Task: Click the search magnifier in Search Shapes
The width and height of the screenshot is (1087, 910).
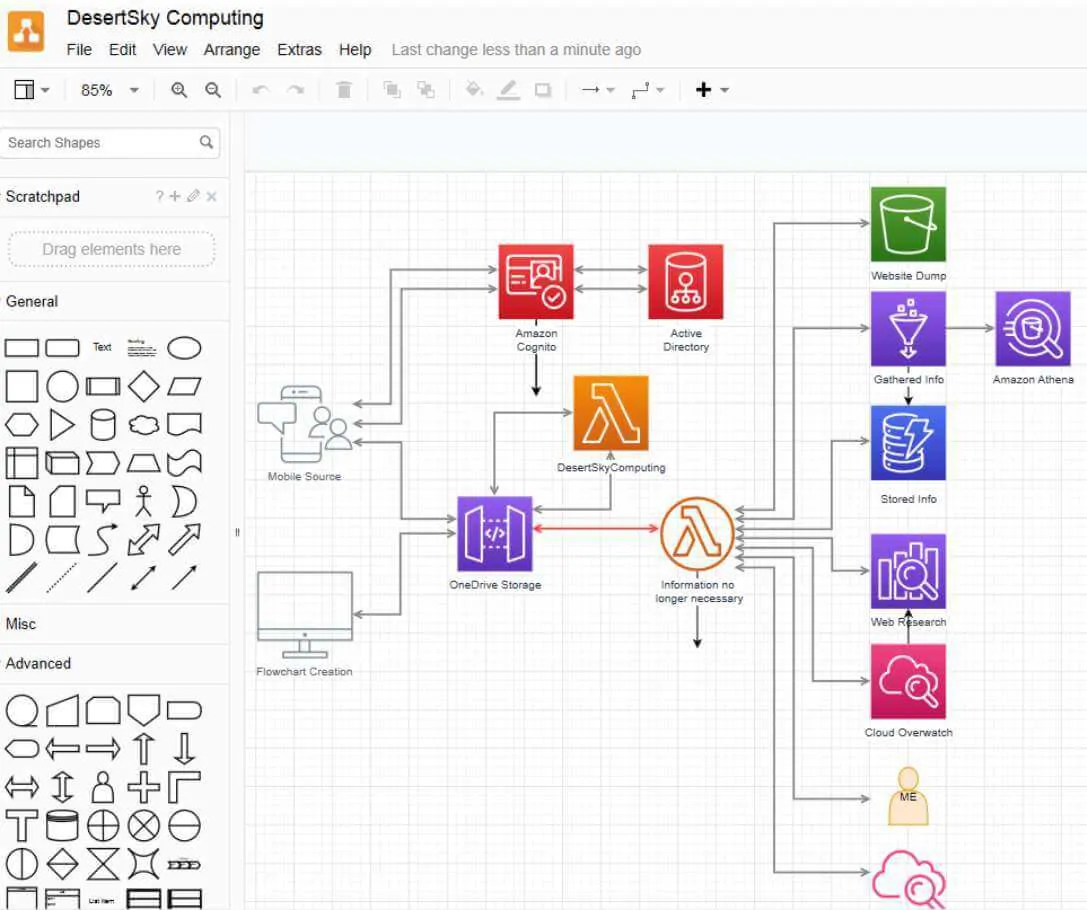Action: pyautogui.click(x=206, y=142)
